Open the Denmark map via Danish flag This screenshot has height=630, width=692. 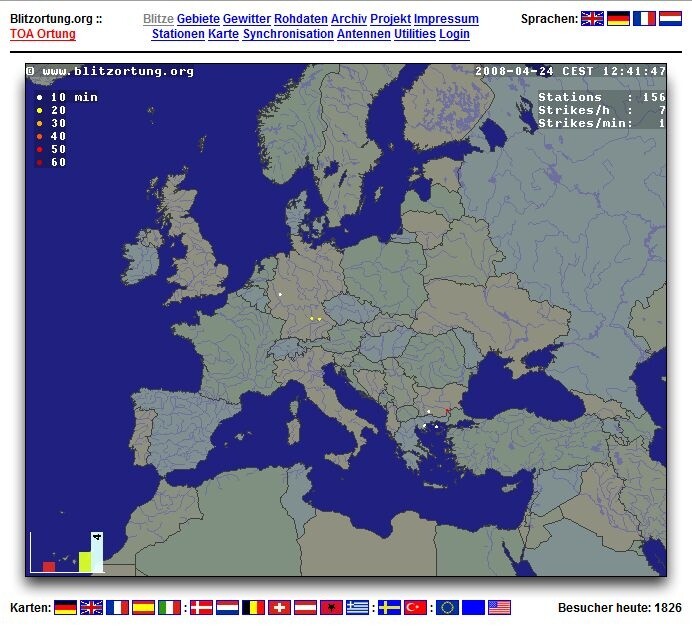[201, 608]
